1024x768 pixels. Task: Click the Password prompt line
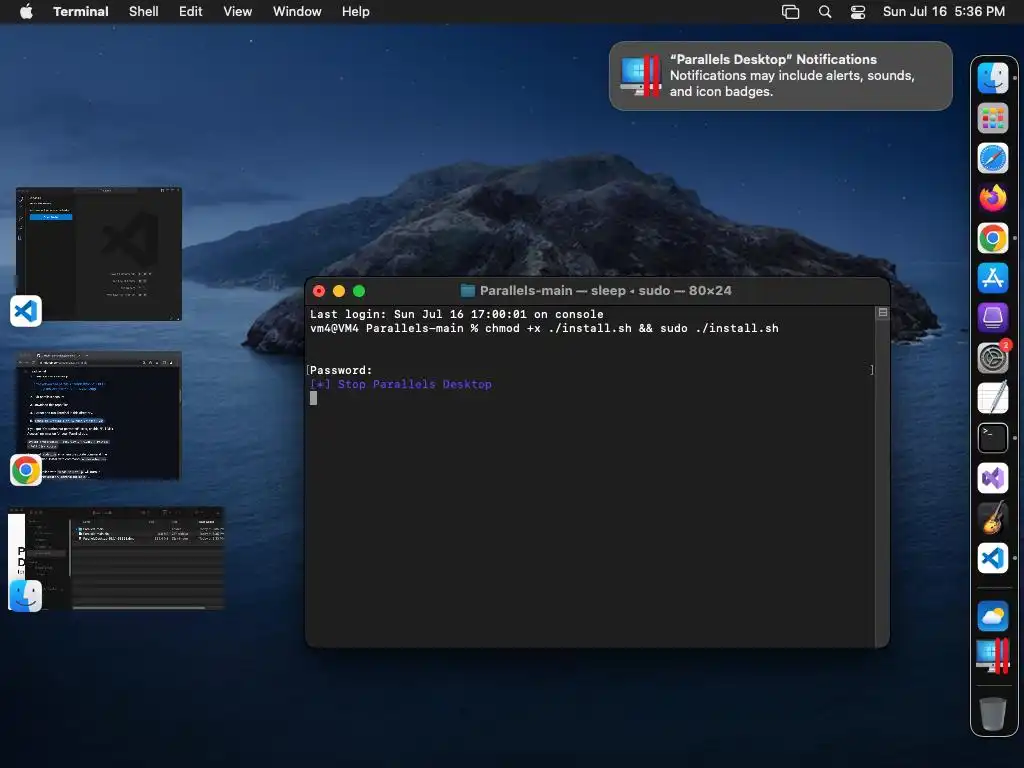click(x=341, y=370)
